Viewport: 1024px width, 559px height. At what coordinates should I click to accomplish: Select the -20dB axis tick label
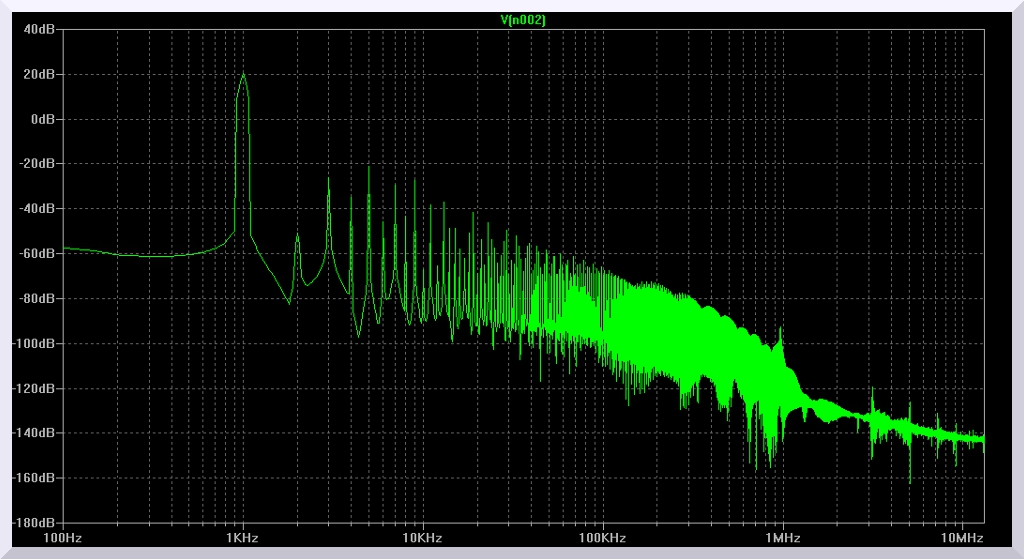coord(38,164)
